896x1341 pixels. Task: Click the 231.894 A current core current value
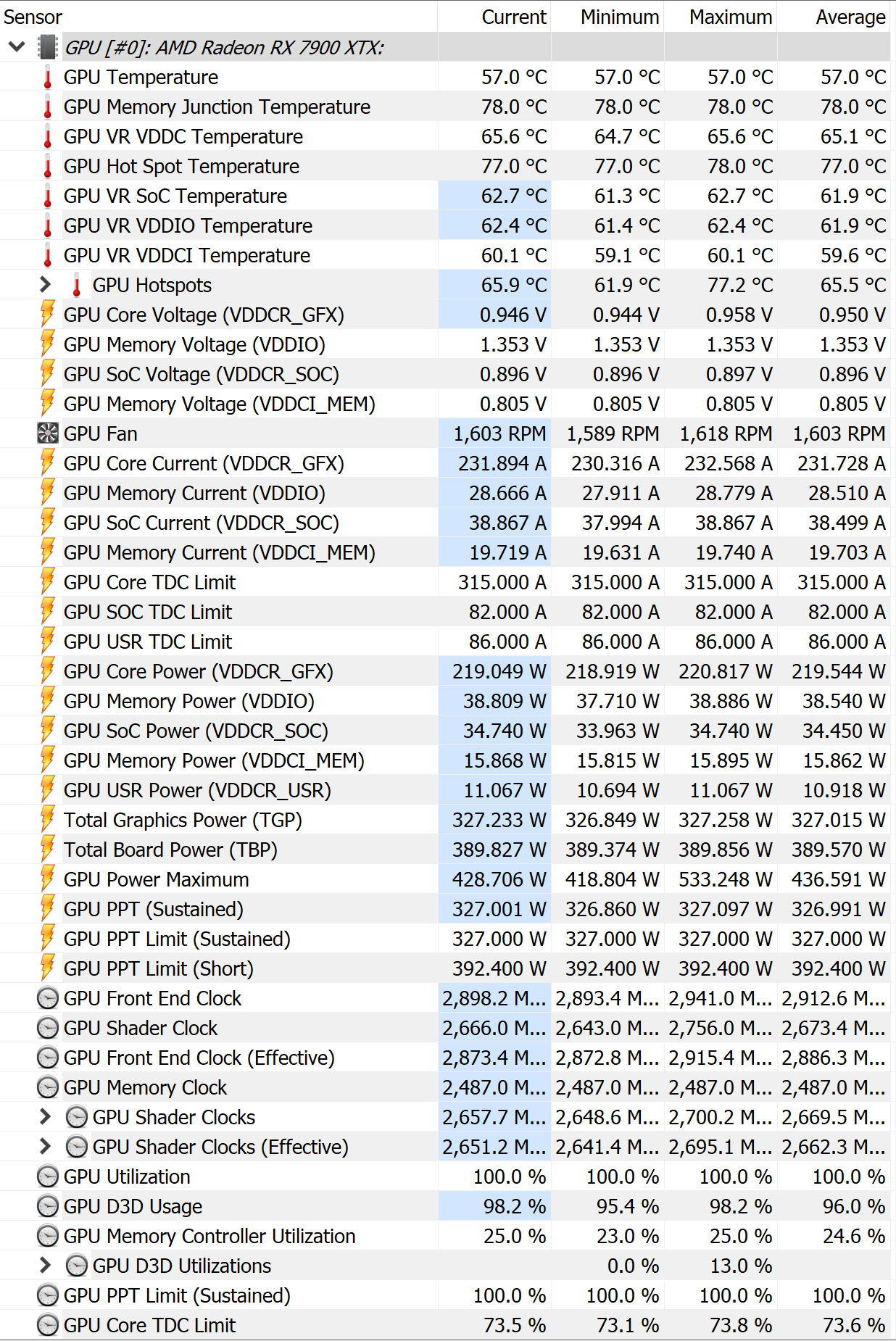click(x=502, y=463)
